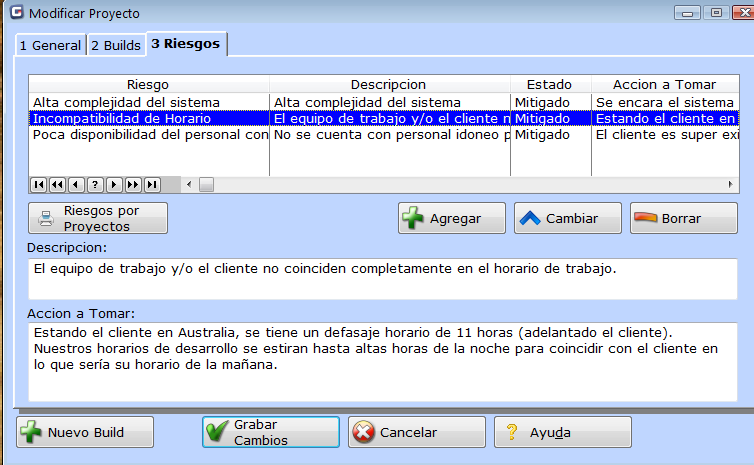The width and height of the screenshot is (754, 465).
Task: Click the printer icon for Riesgos por Proyectos
Action: [48, 218]
